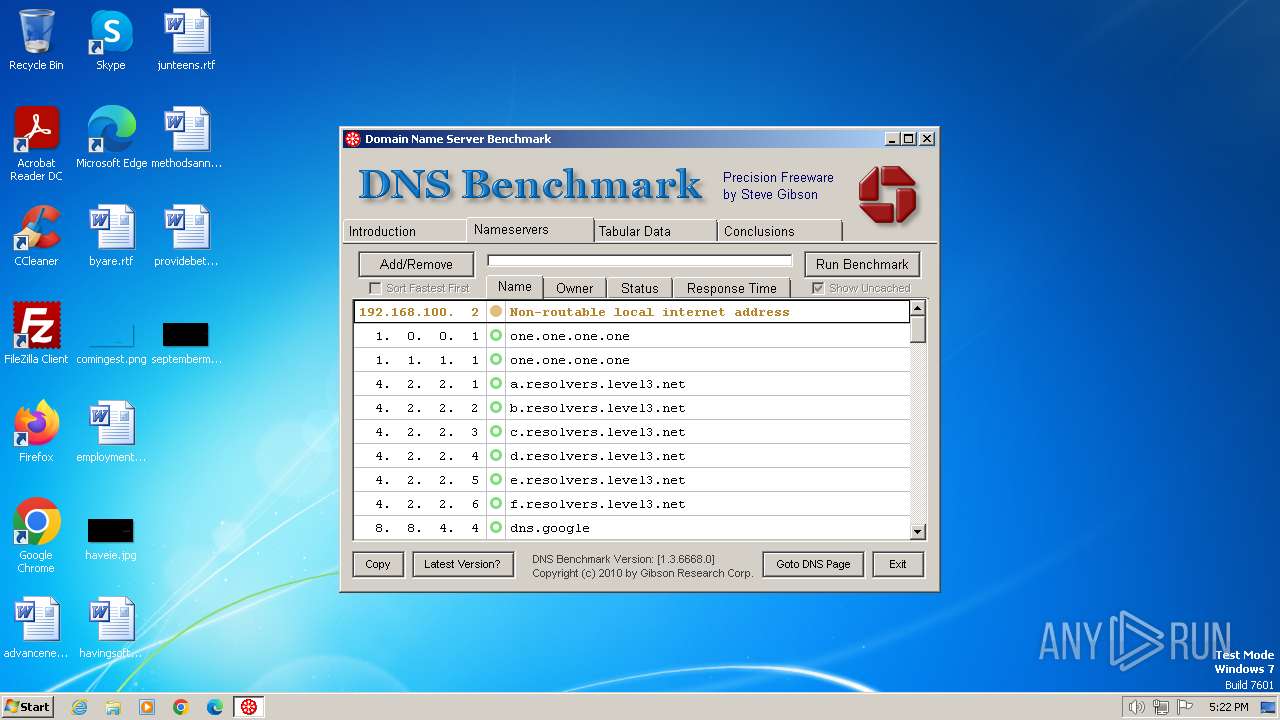Select the Owner sub-tab

pos(575,288)
